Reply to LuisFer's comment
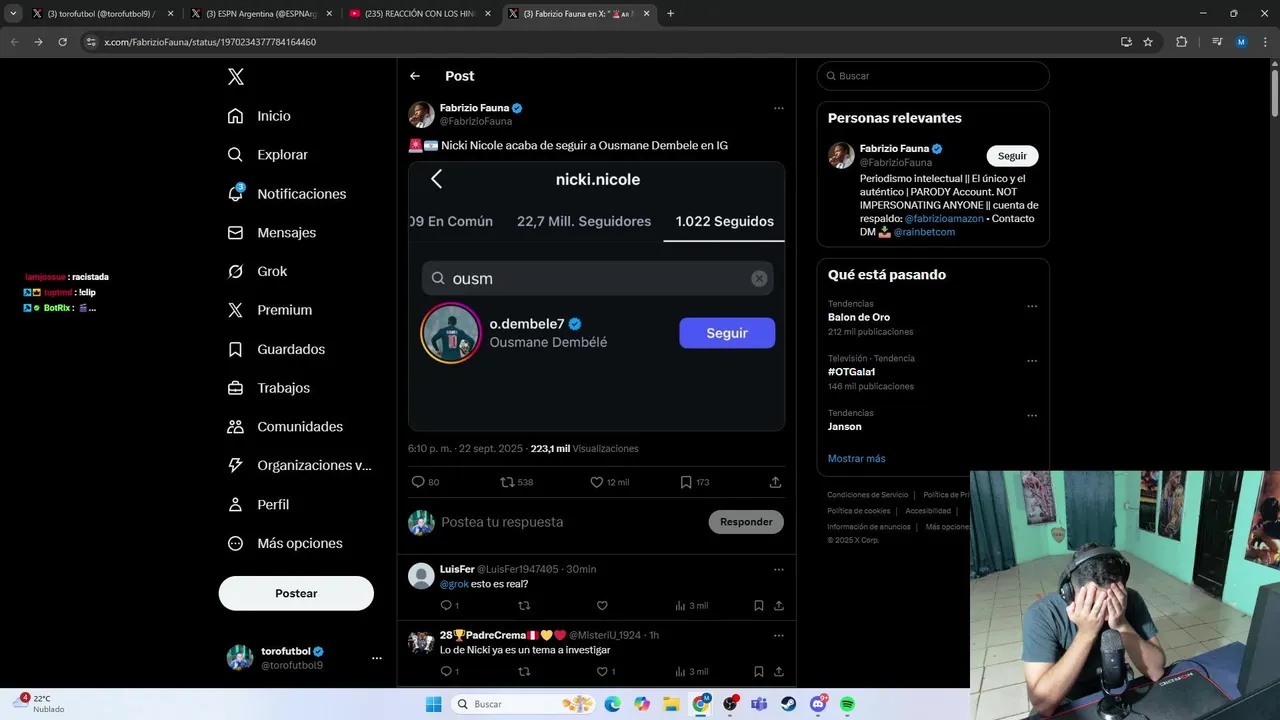 click(446, 605)
